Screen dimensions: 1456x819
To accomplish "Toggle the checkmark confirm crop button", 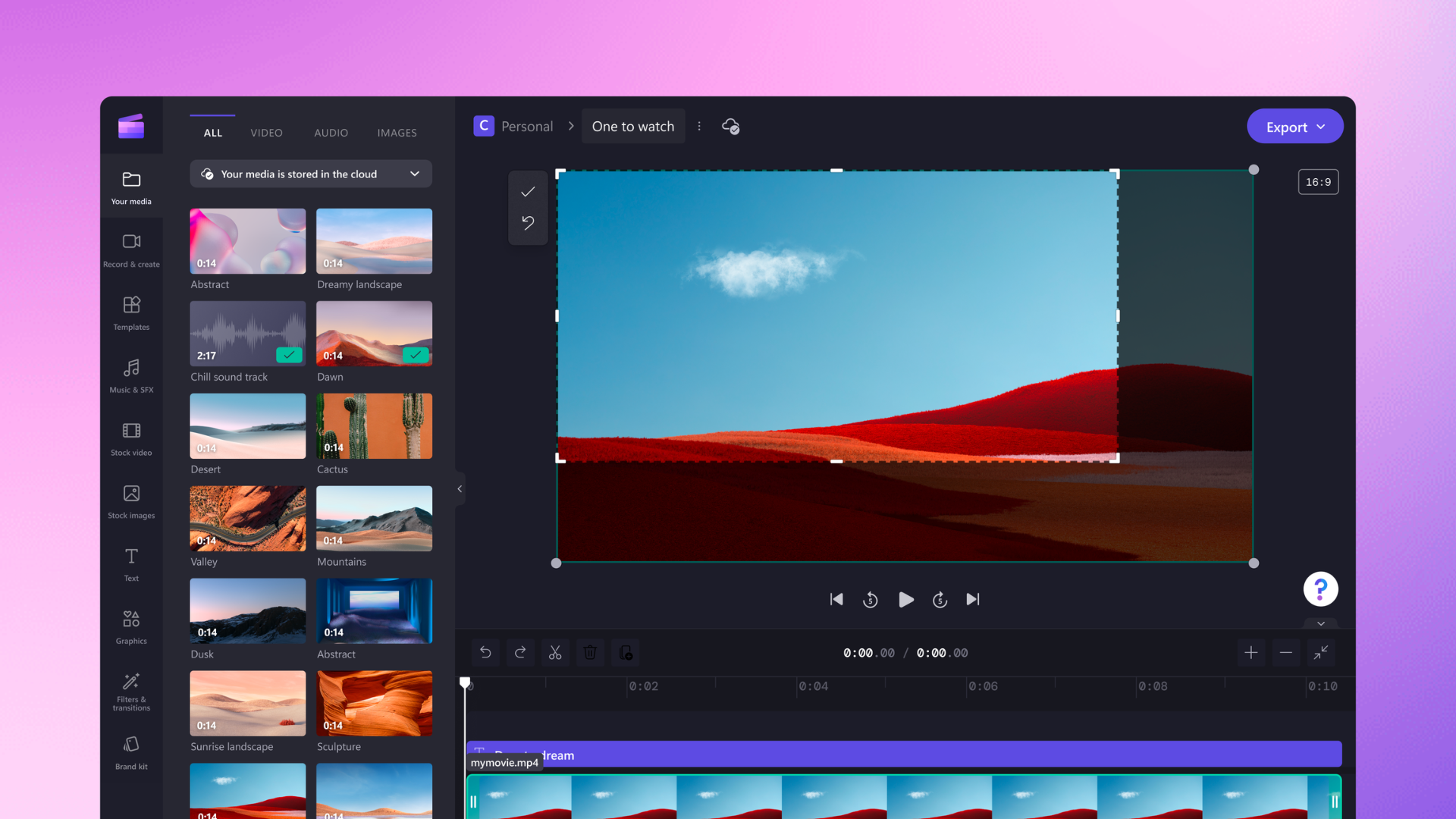I will [529, 191].
